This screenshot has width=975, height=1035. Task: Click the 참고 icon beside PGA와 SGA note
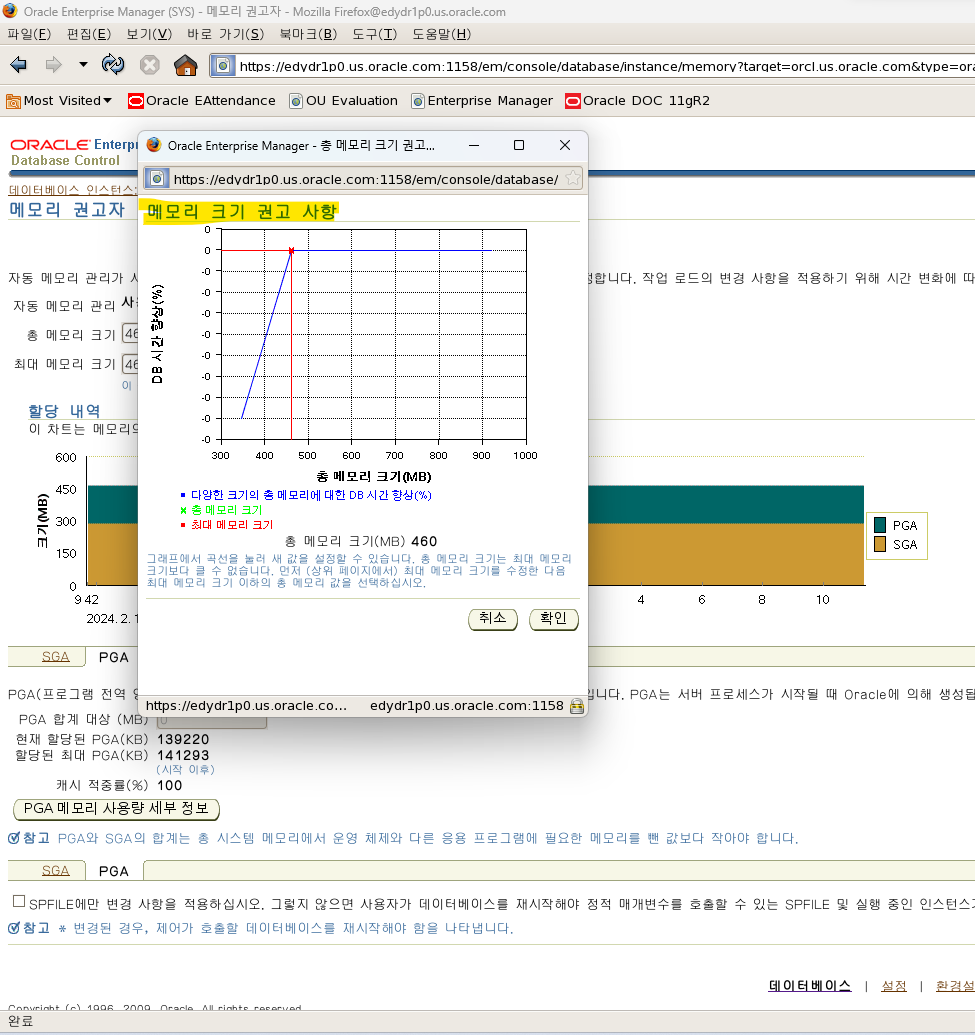(14, 838)
